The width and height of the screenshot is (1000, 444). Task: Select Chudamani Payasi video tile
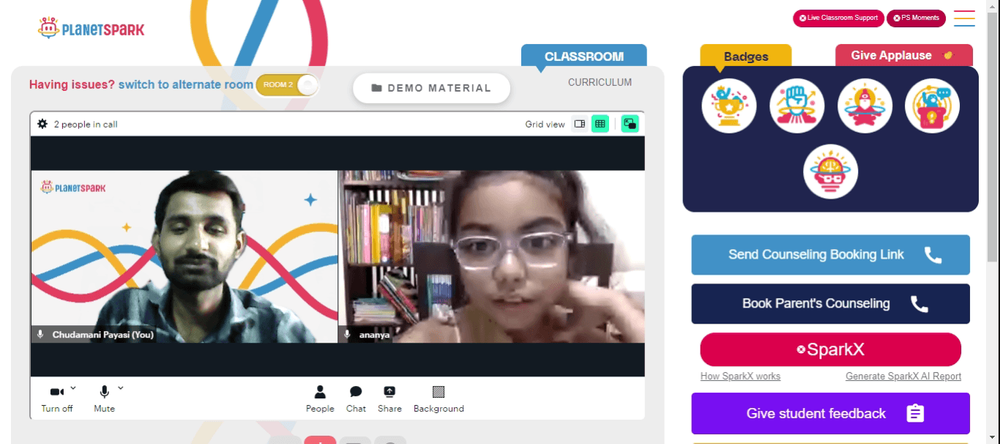point(184,256)
